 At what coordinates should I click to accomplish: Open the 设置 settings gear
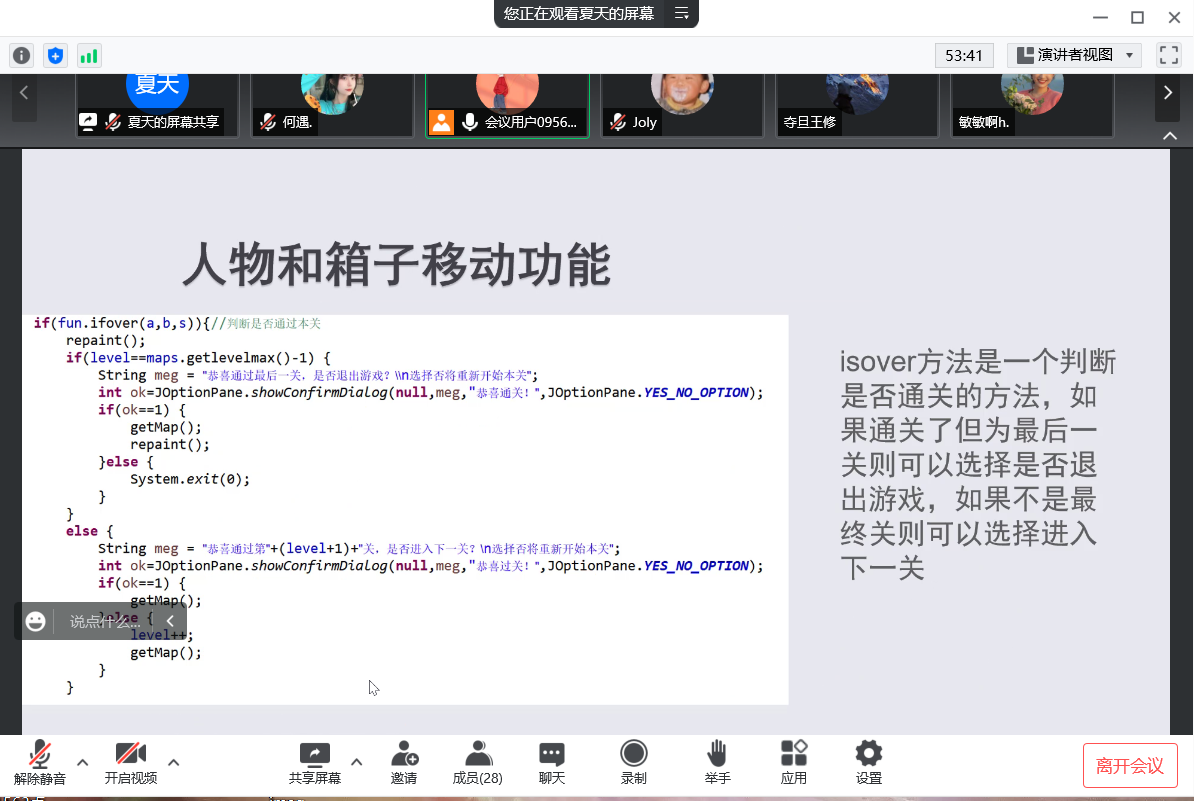coord(868,762)
